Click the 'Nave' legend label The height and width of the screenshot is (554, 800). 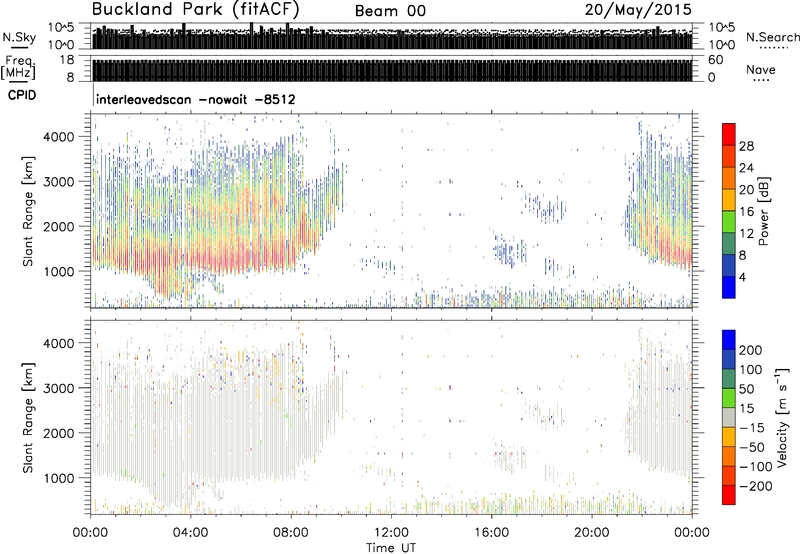(761, 69)
